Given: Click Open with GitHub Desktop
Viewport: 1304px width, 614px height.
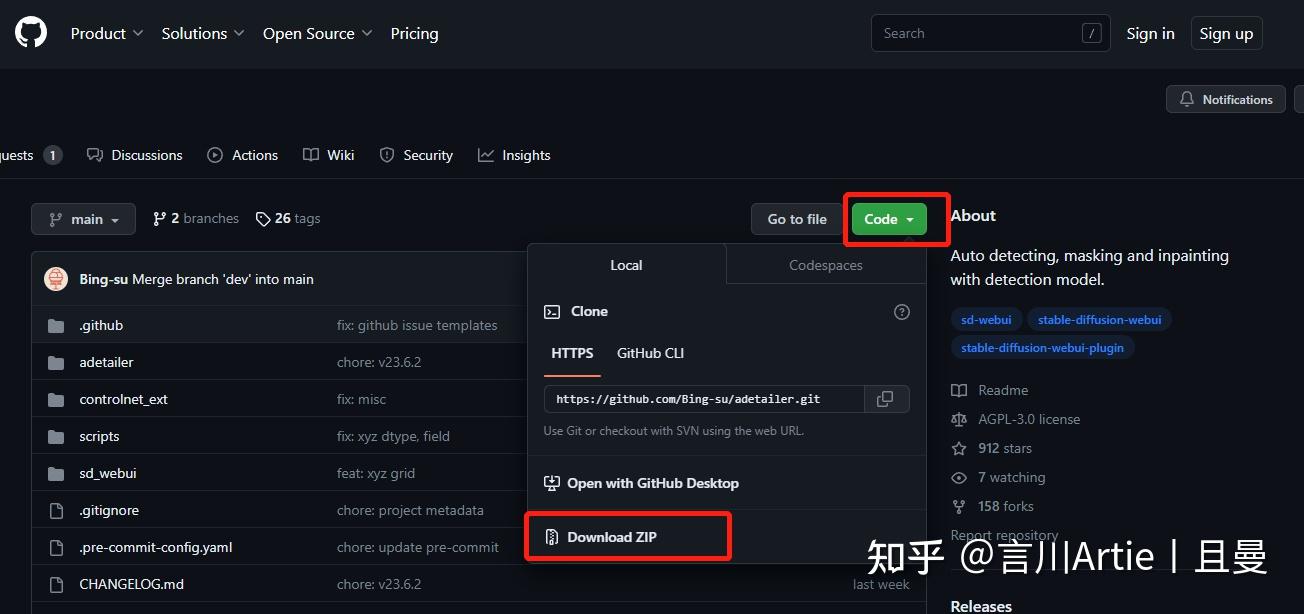Looking at the screenshot, I should [641, 483].
